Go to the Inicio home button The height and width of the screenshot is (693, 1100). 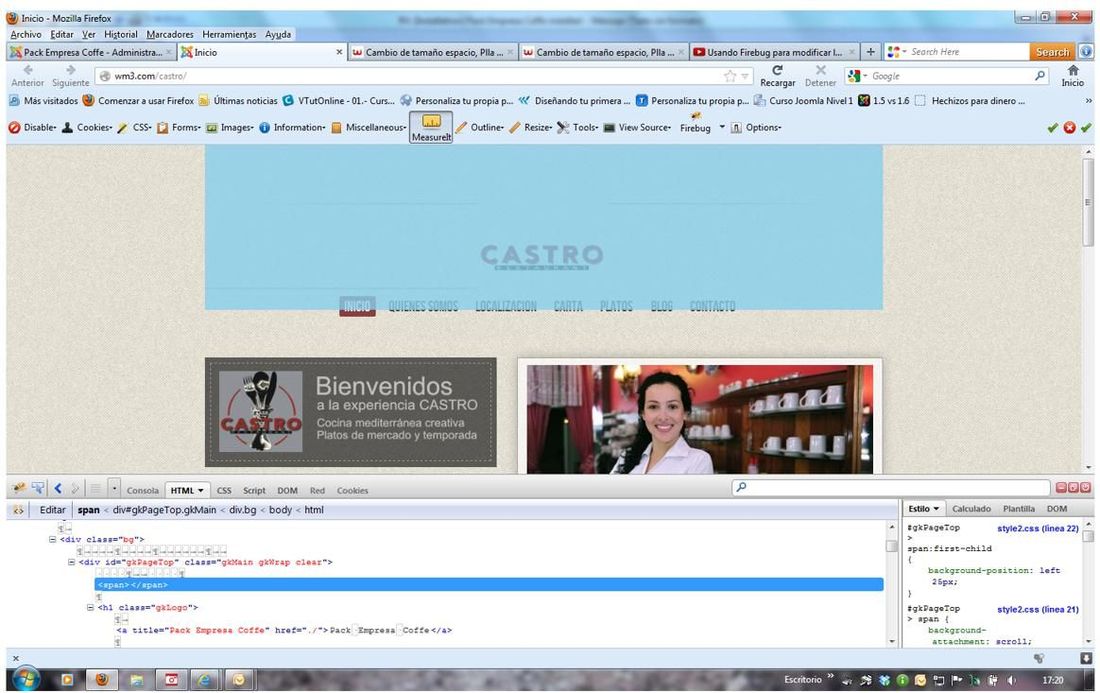(1073, 76)
